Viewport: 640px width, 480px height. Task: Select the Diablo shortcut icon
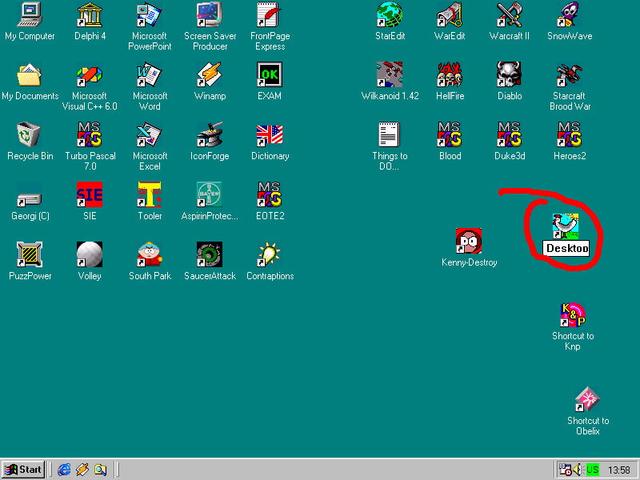(x=509, y=74)
